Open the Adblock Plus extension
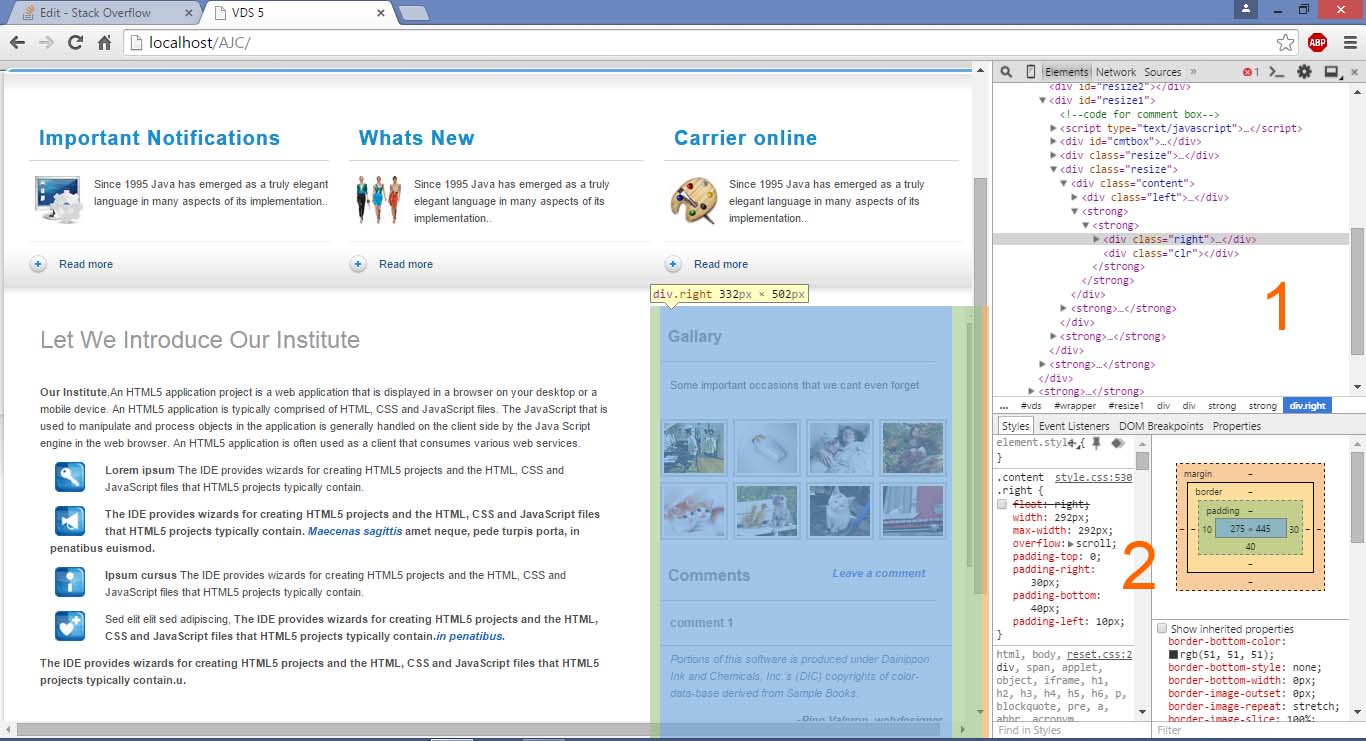Viewport: 1366px width, 741px height. 1317,42
